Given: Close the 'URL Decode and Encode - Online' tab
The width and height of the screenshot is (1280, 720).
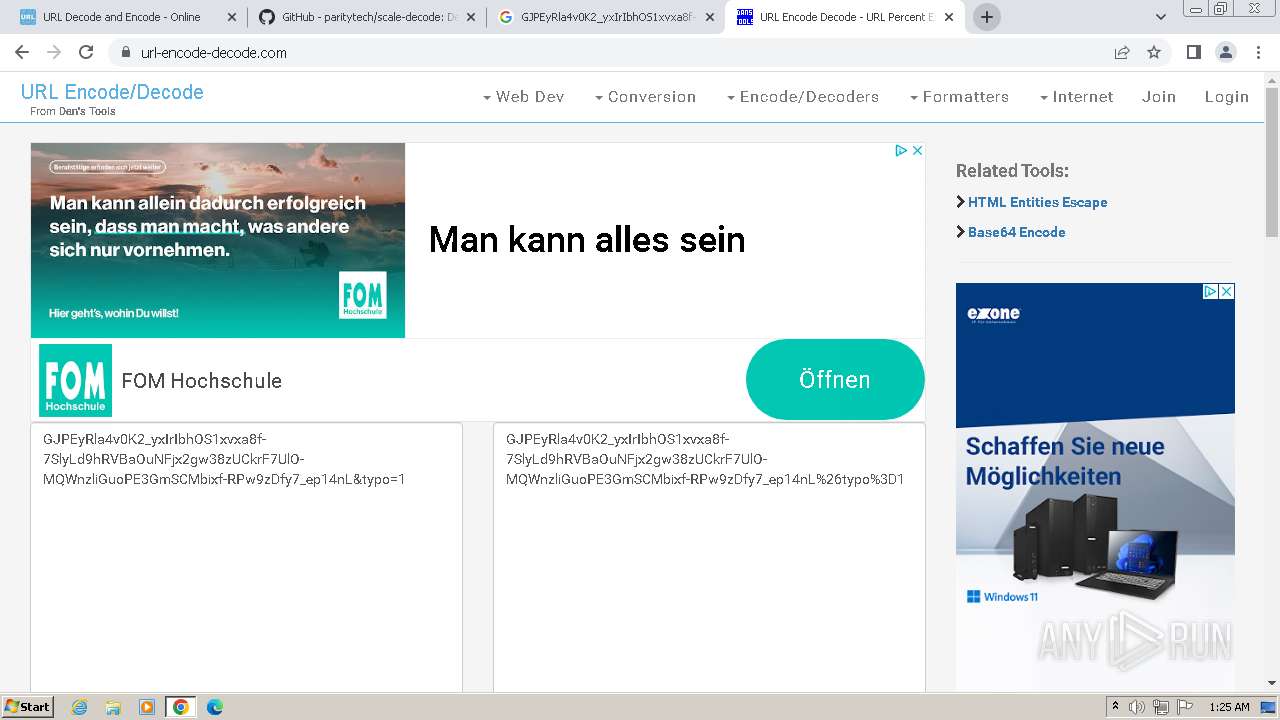Looking at the screenshot, I should (232, 17).
